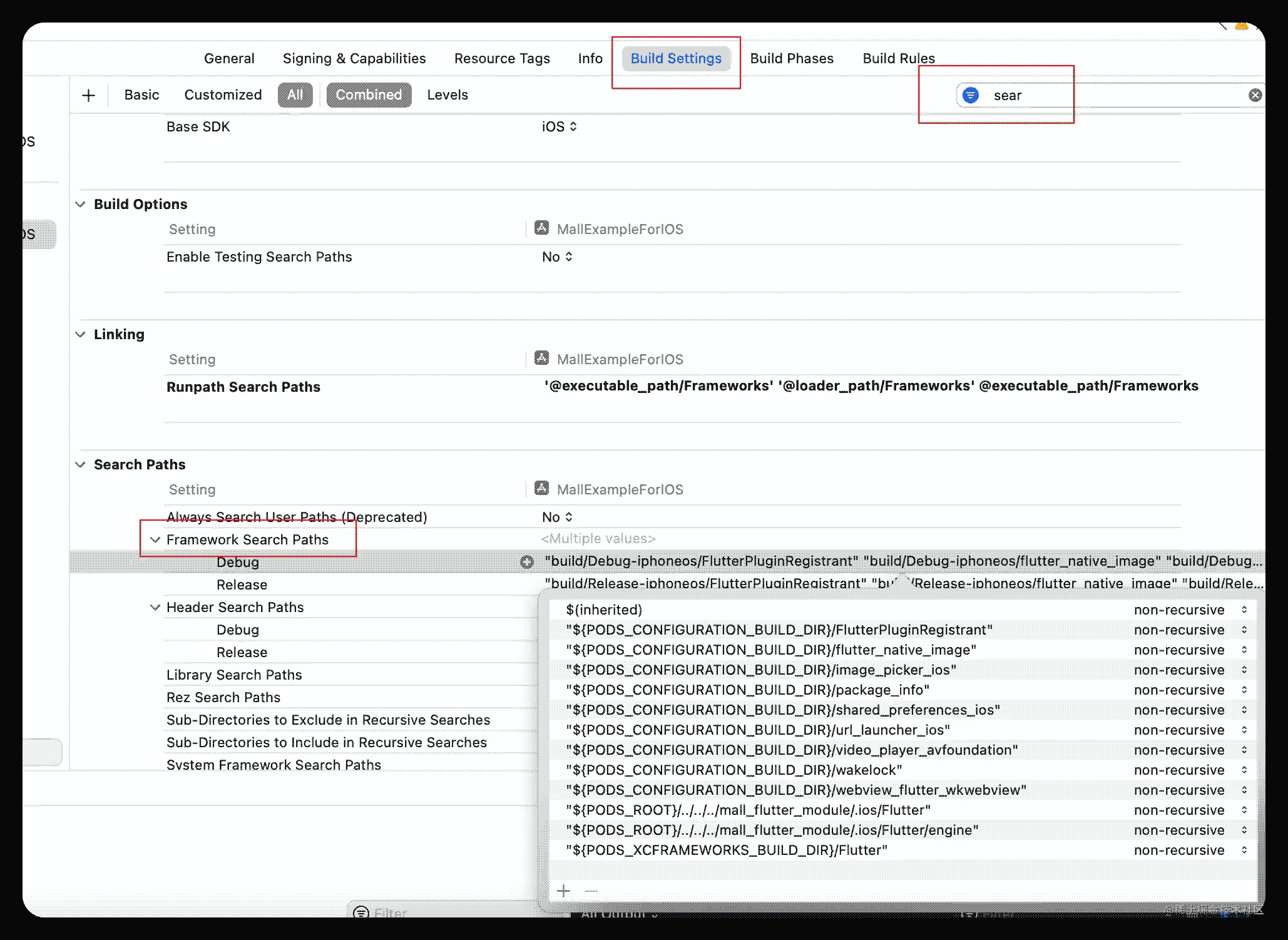The width and height of the screenshot is (1288, 940).
Task: Open the Build Phases tab
Action: point(792,58)
